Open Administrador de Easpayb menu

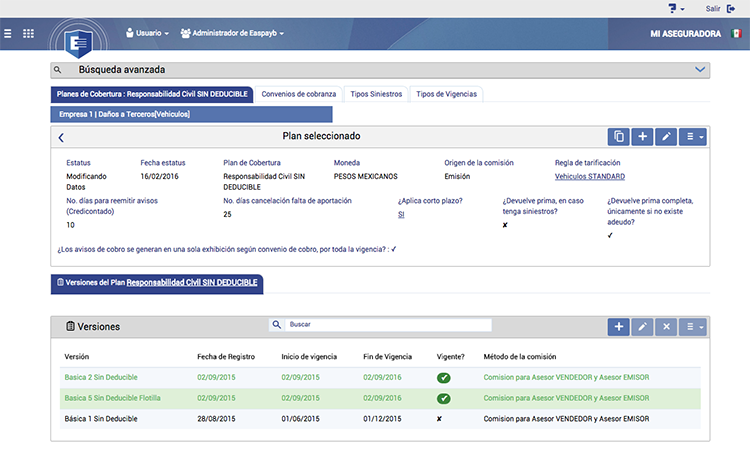[x=232, y=33]
